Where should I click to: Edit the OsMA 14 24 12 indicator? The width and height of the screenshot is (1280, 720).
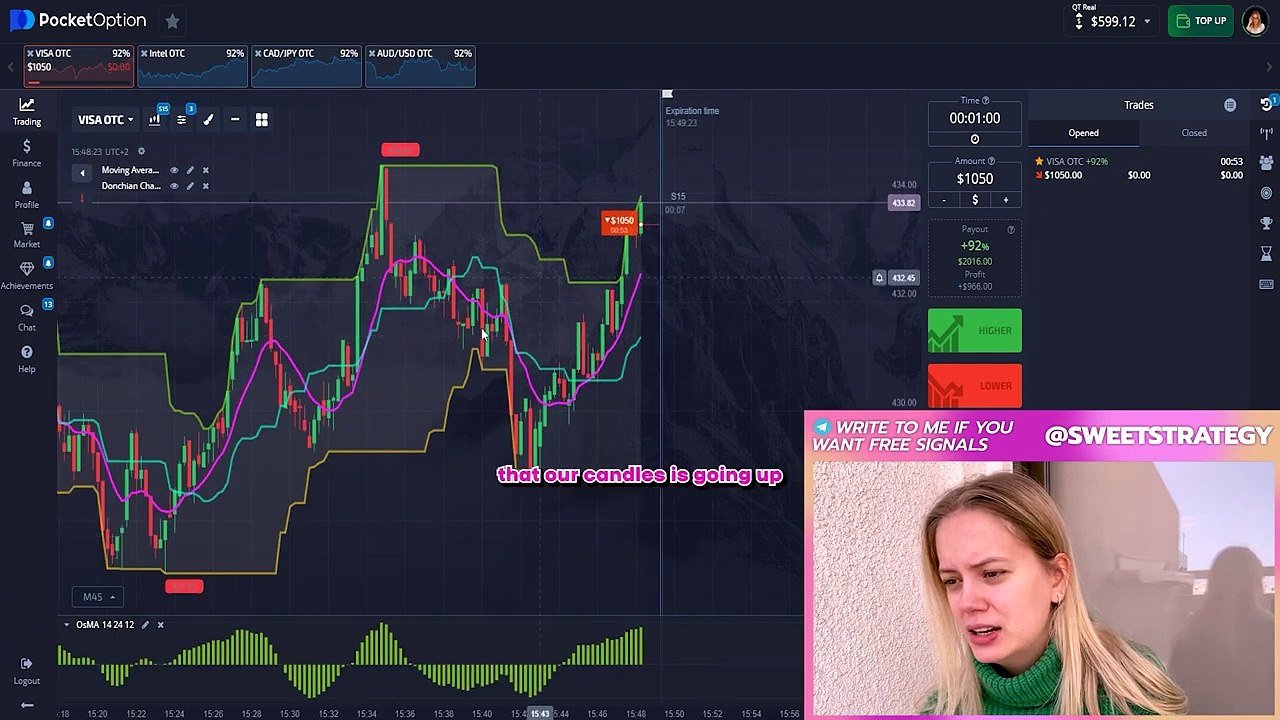click(x=145, y=625)
